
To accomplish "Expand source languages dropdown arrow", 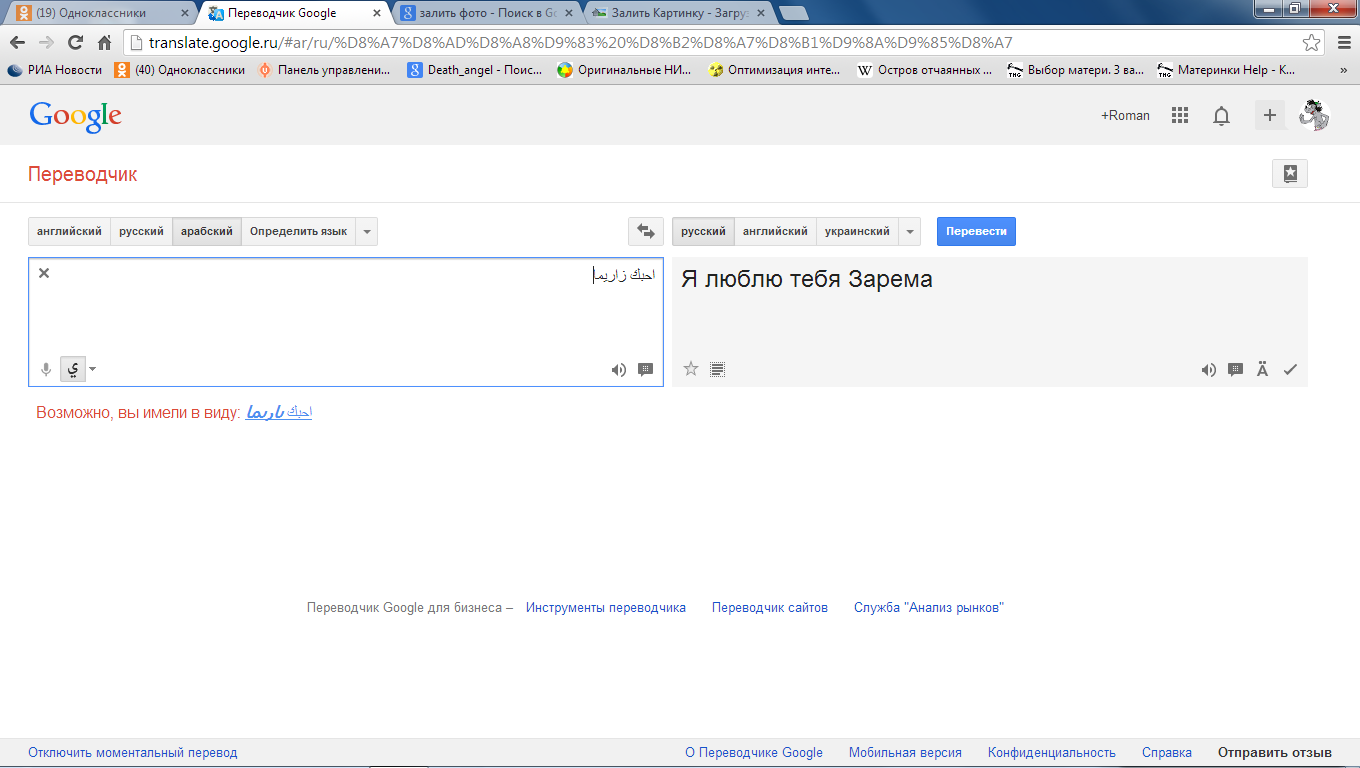I will pyautogui.click(x=367, y=231).
